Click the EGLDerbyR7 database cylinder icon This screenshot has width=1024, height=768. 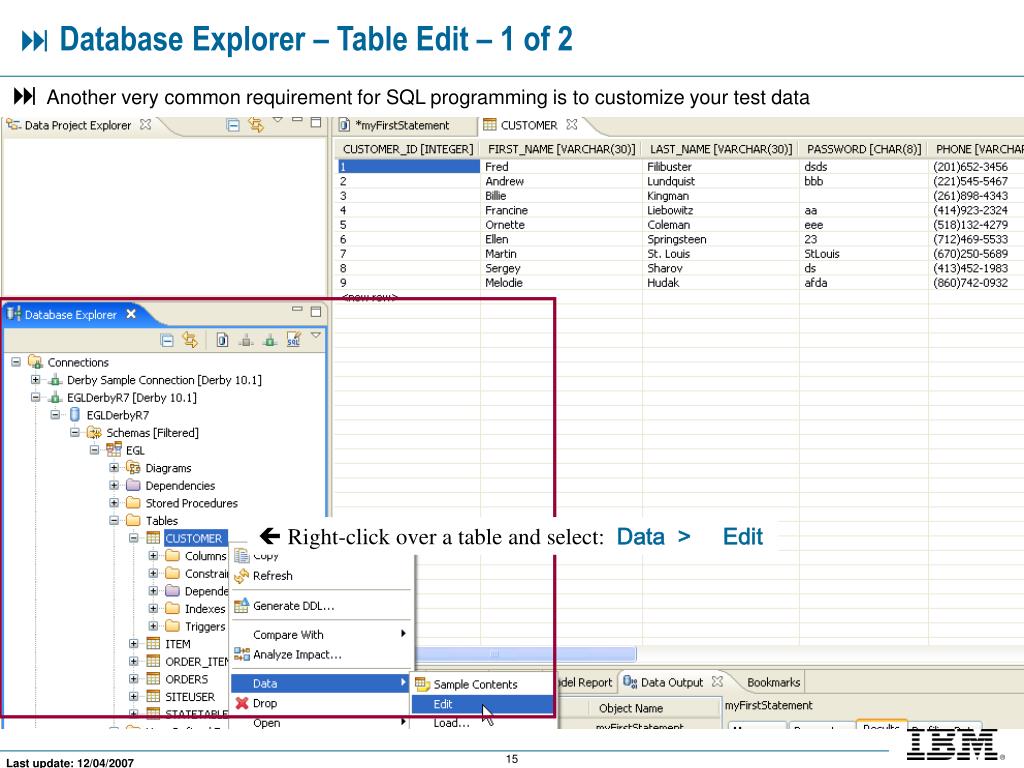pos(75,415)
